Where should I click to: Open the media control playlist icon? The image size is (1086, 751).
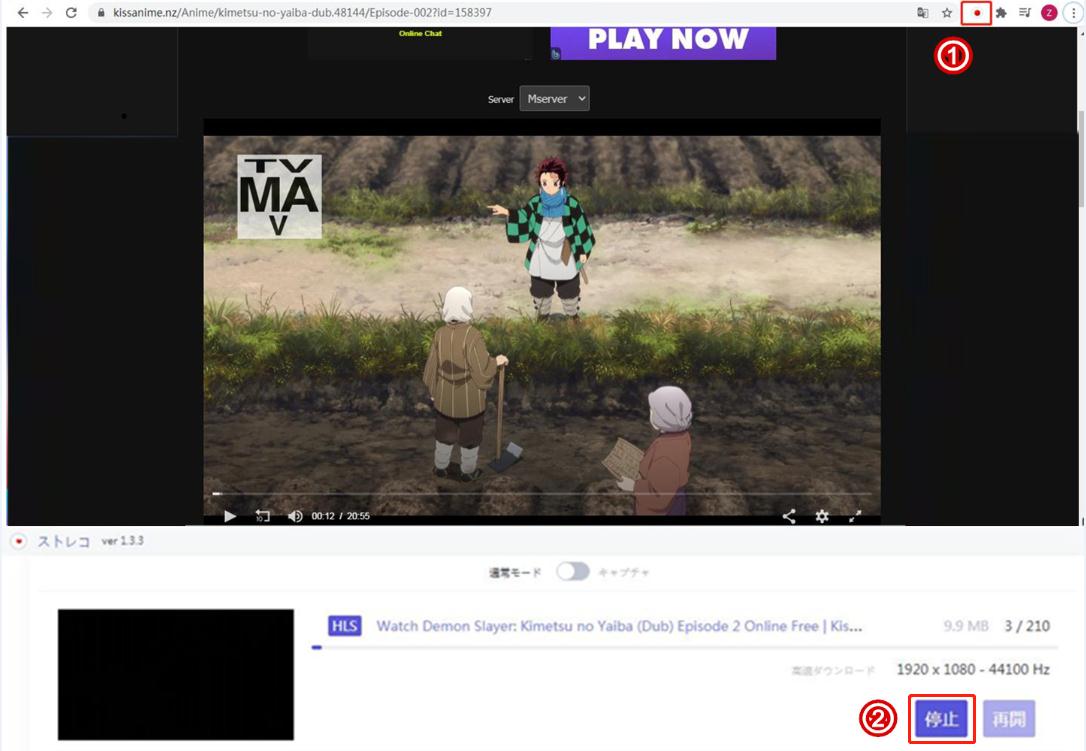1025,12
